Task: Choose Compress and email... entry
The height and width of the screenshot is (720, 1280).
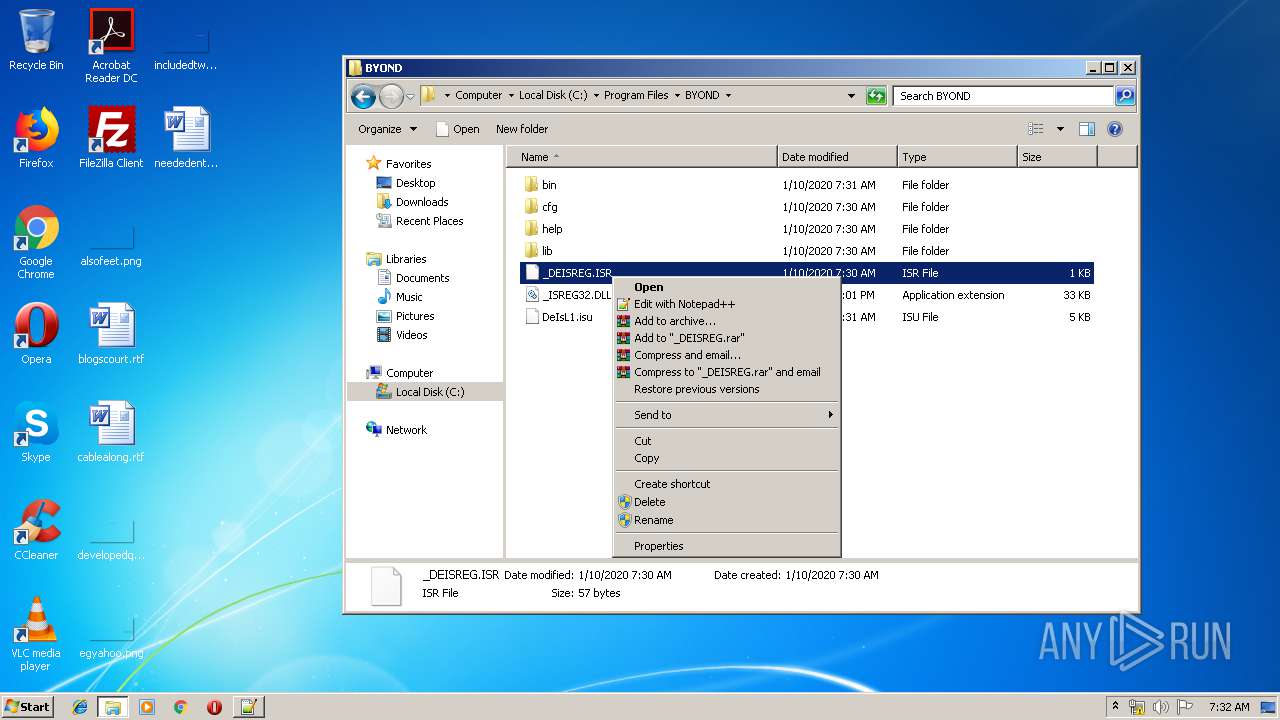Action: click(x=726, y=355)
